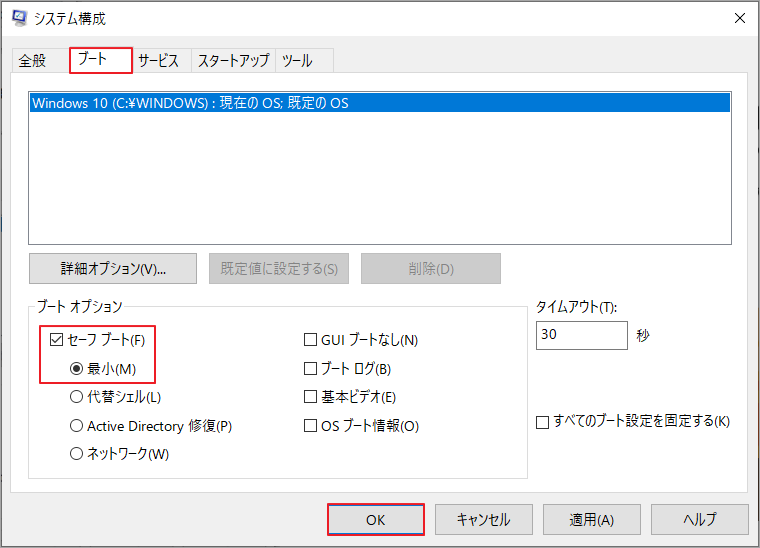Click the 削除(D) button
Image resolution: width=760 pixels, height=548 pixels.
[431, 268]
